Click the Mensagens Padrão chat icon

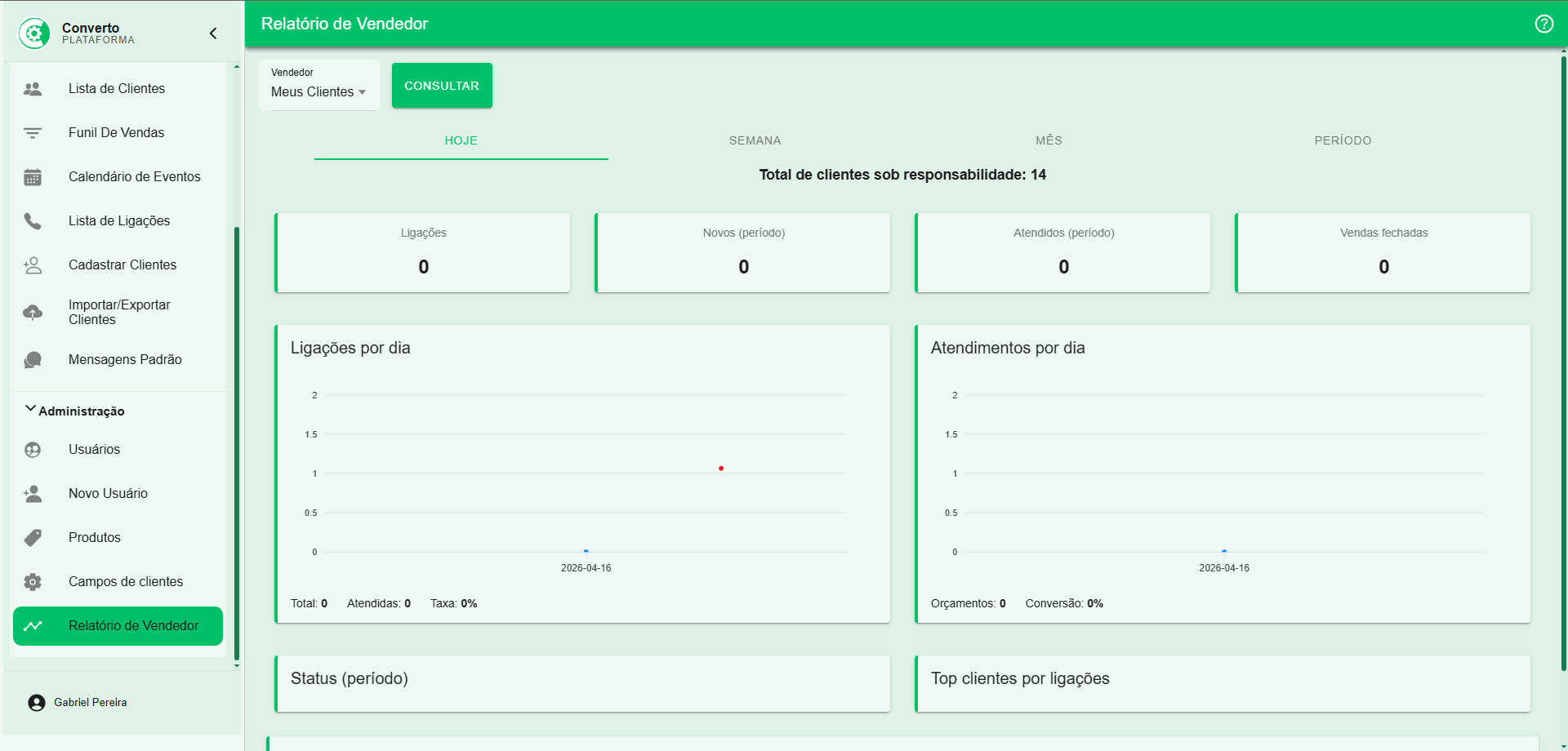(33, 359)
